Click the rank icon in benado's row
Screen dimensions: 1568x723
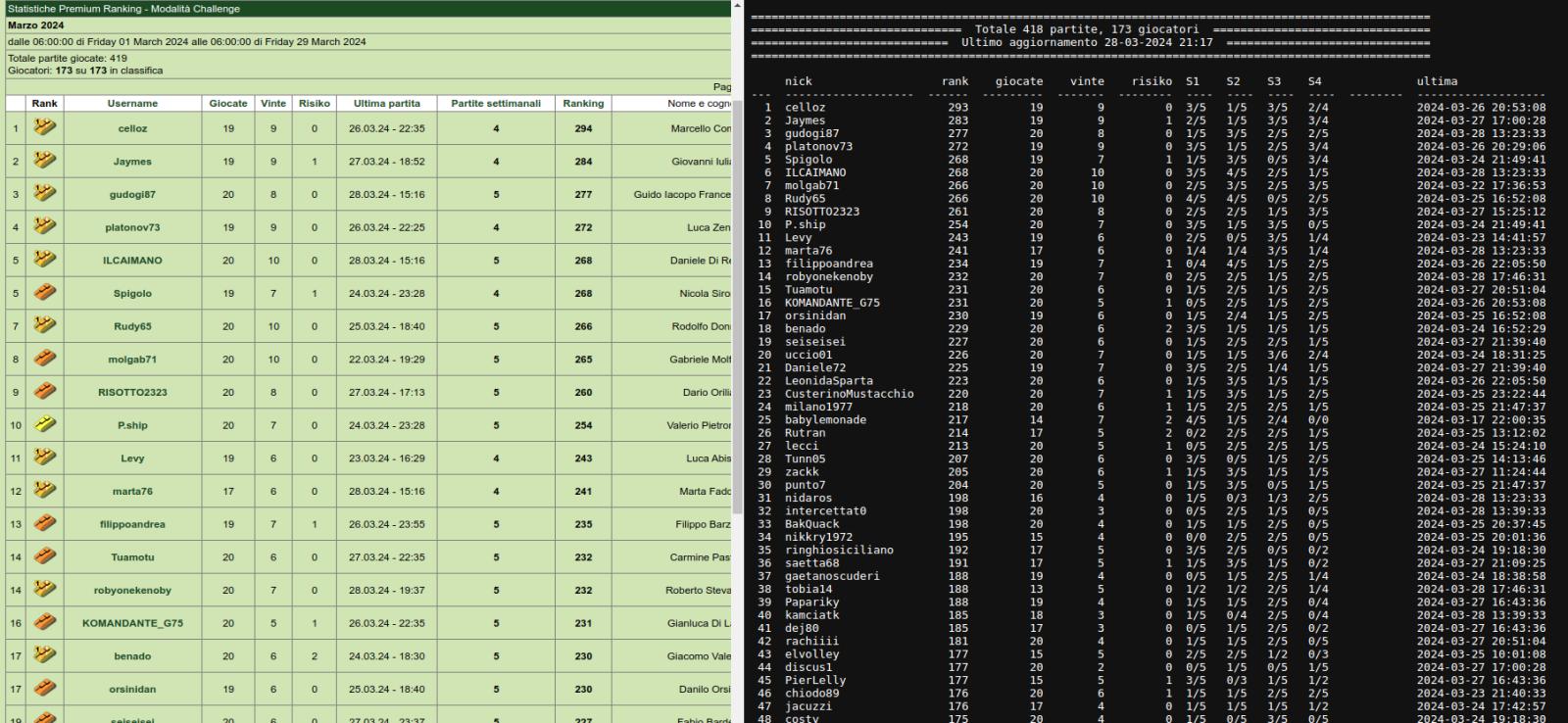[44, 655]
